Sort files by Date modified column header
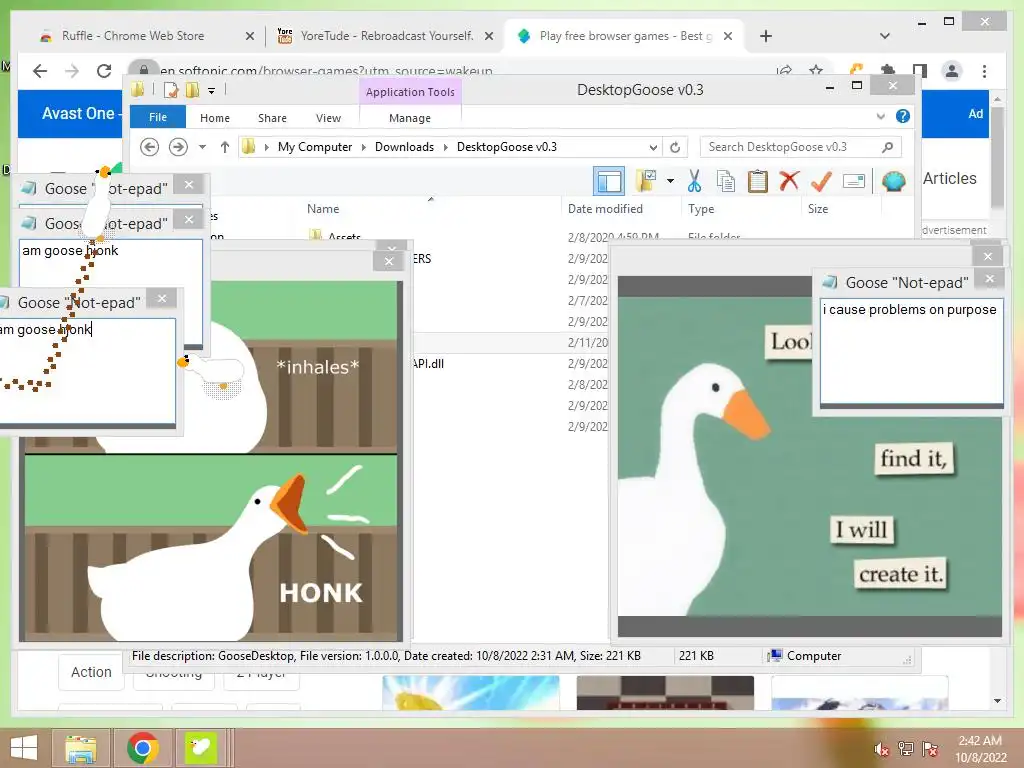 pos(605,209)
